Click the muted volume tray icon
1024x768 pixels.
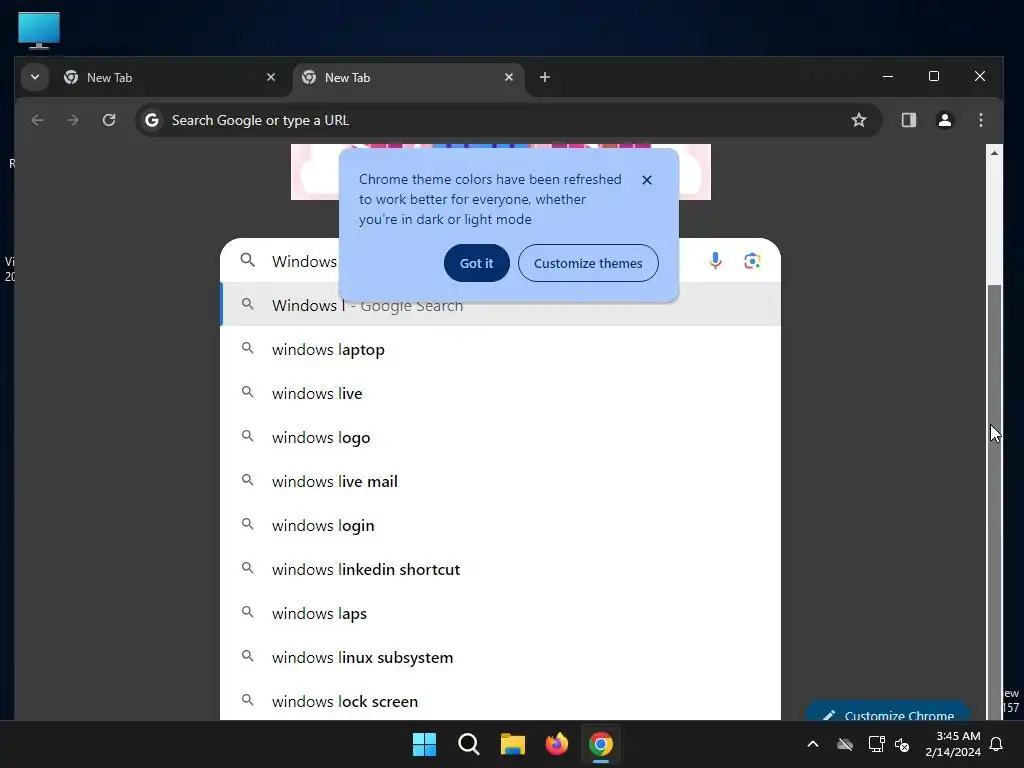[903, 744]
